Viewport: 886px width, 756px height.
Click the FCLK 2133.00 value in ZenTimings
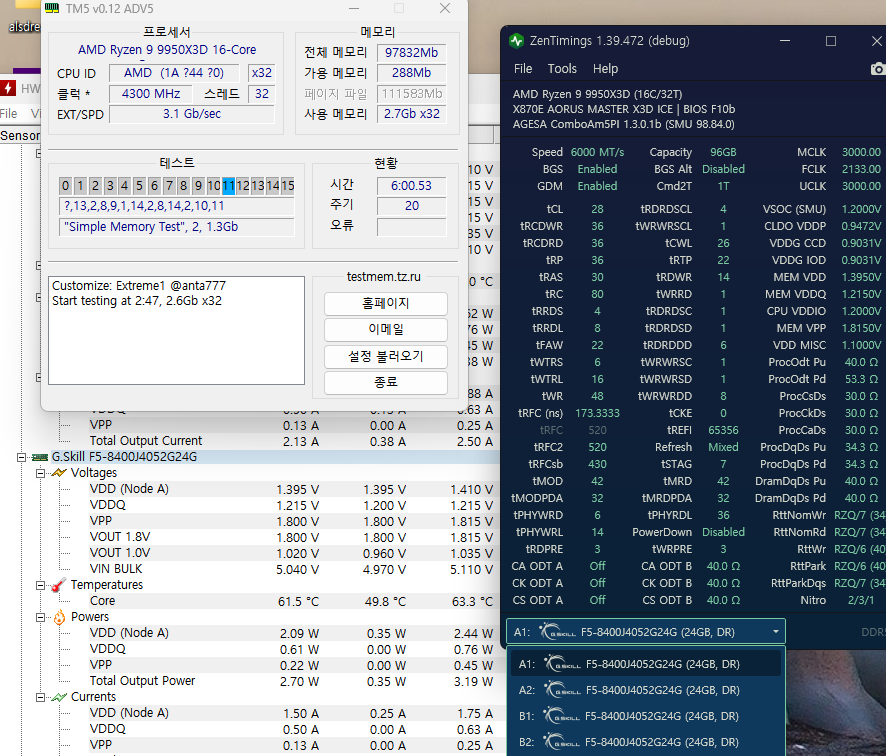[x=861, y=169]
